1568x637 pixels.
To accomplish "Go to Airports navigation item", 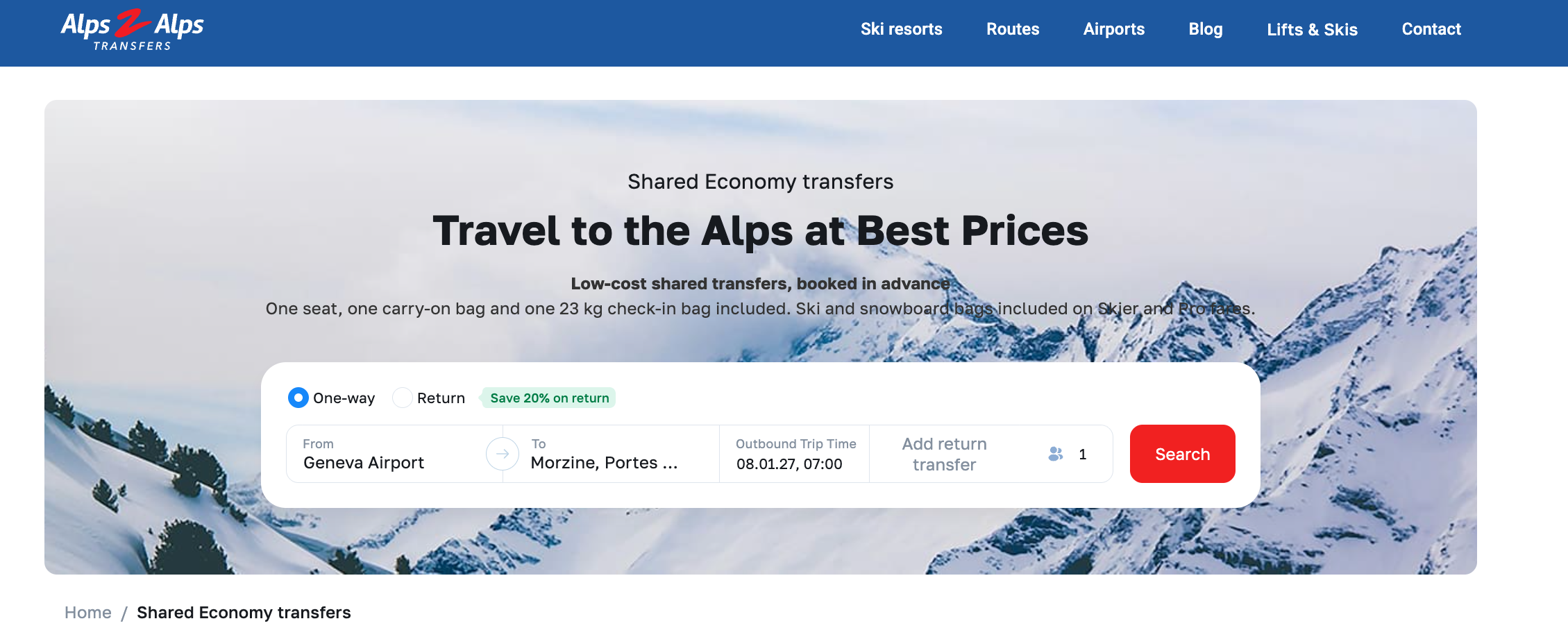I will (x=1114, y=29).
